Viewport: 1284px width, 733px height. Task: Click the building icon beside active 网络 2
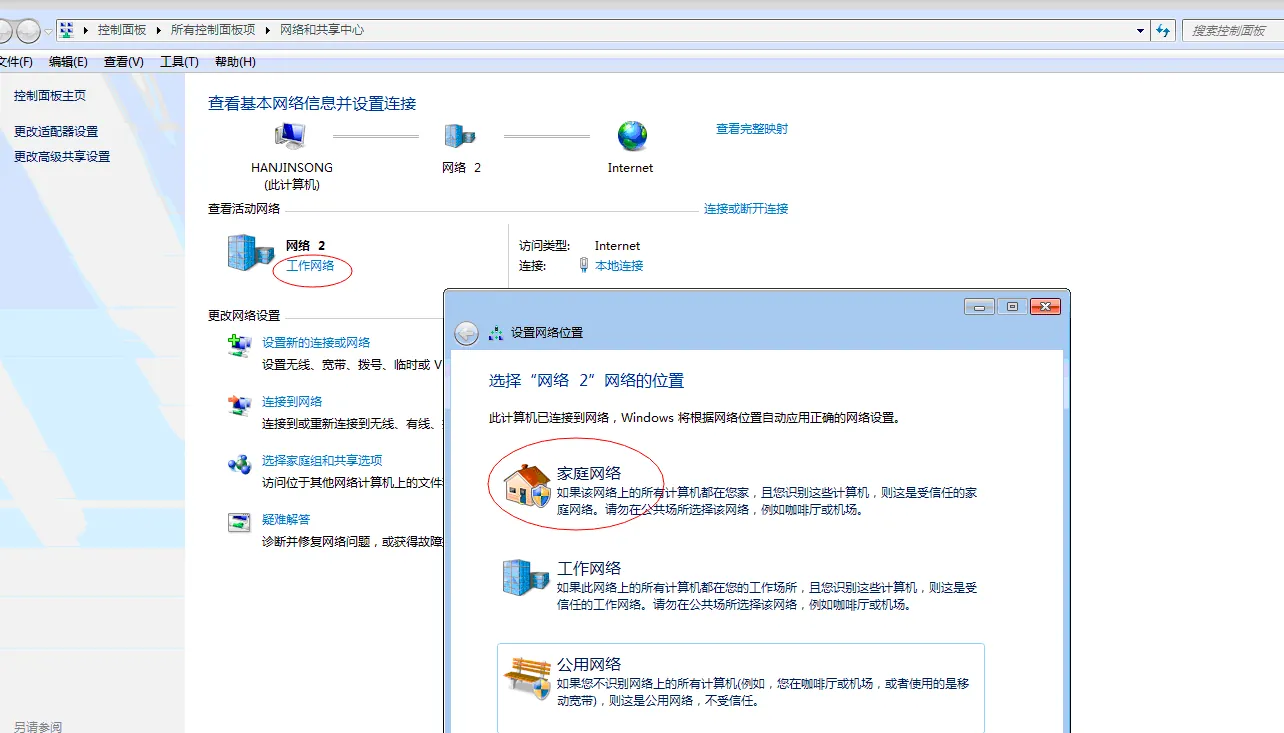tap(250, 253)
